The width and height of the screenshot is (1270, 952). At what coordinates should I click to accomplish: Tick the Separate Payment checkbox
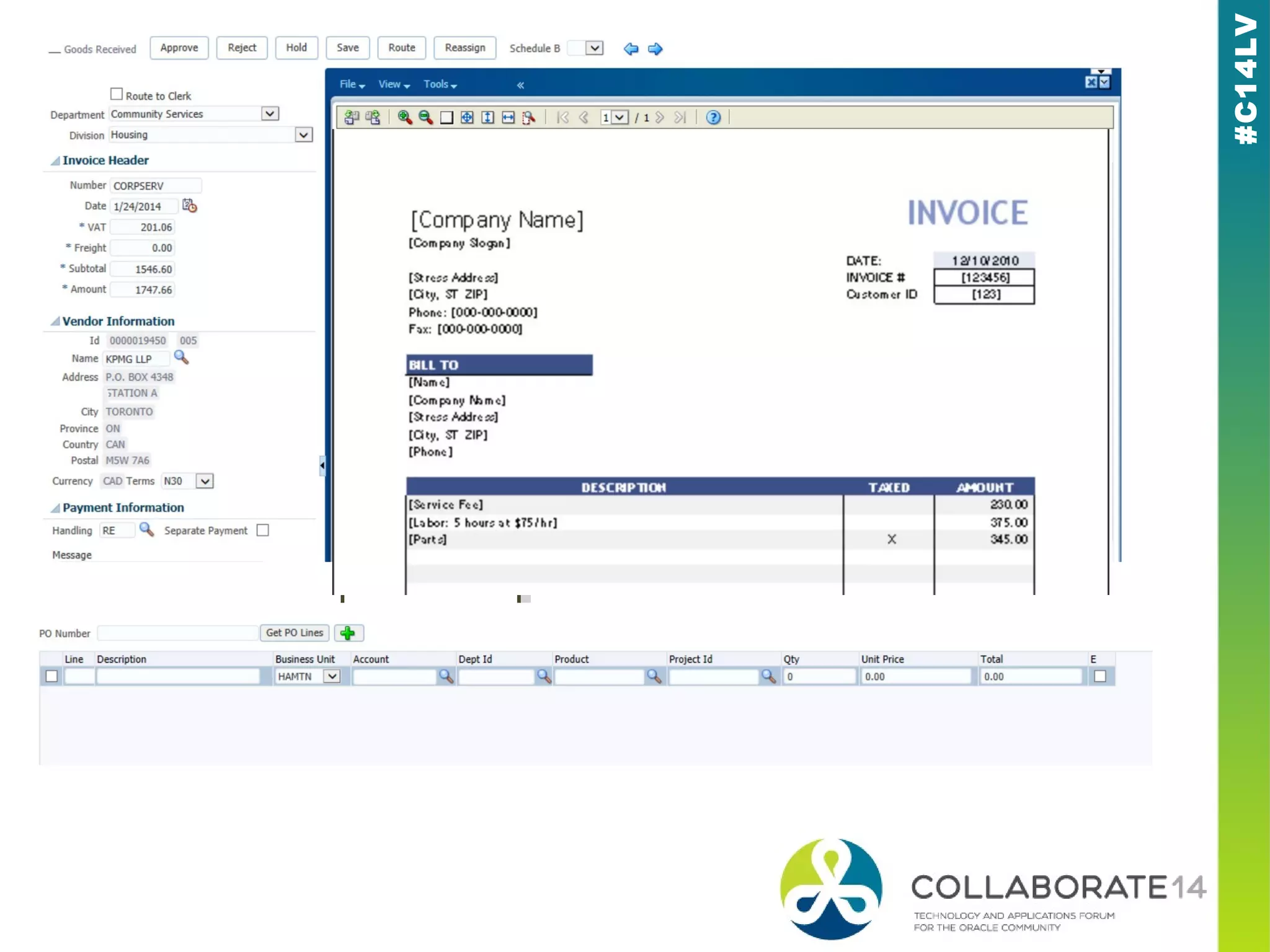(x=263, y=530)
